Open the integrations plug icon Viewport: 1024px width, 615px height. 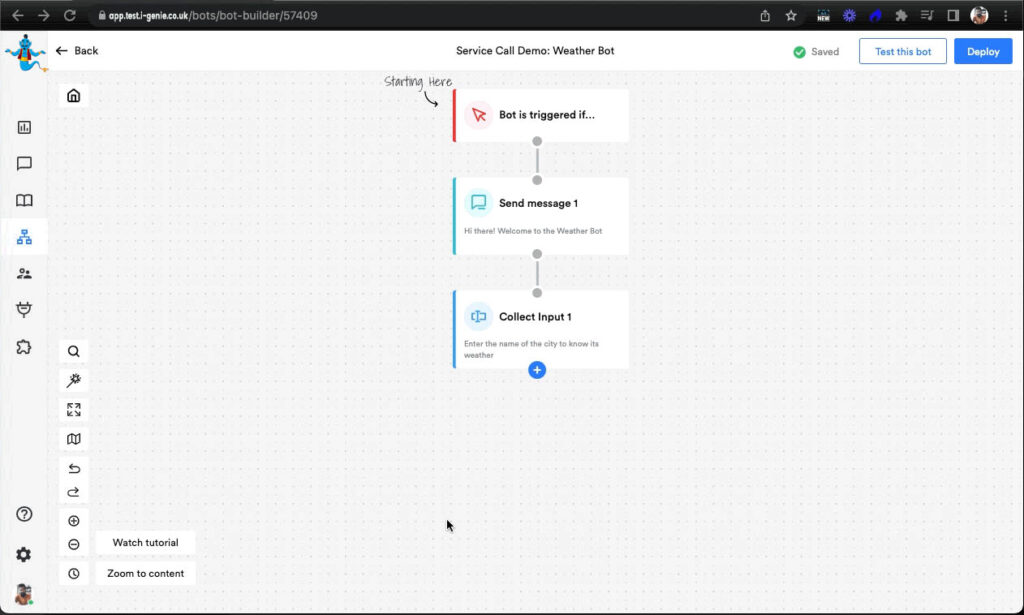pyautogui.click(x=24, y=310)
